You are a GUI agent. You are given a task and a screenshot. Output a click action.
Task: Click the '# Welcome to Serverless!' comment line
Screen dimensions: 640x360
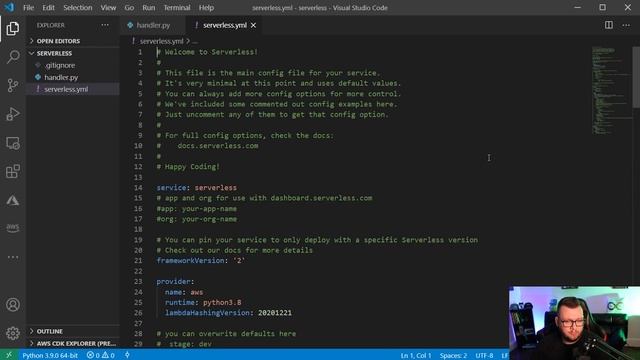pyautogui.click(x=207, y=52)
